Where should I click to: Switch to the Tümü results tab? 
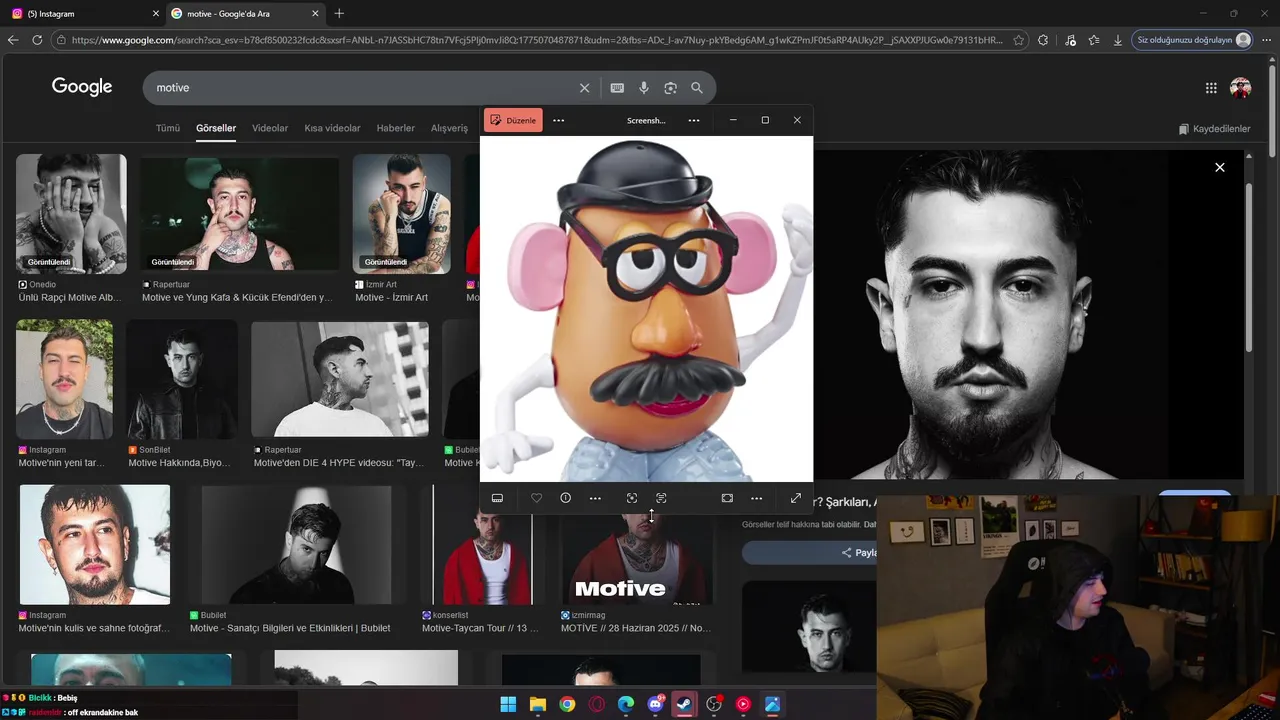coord(168,128)
